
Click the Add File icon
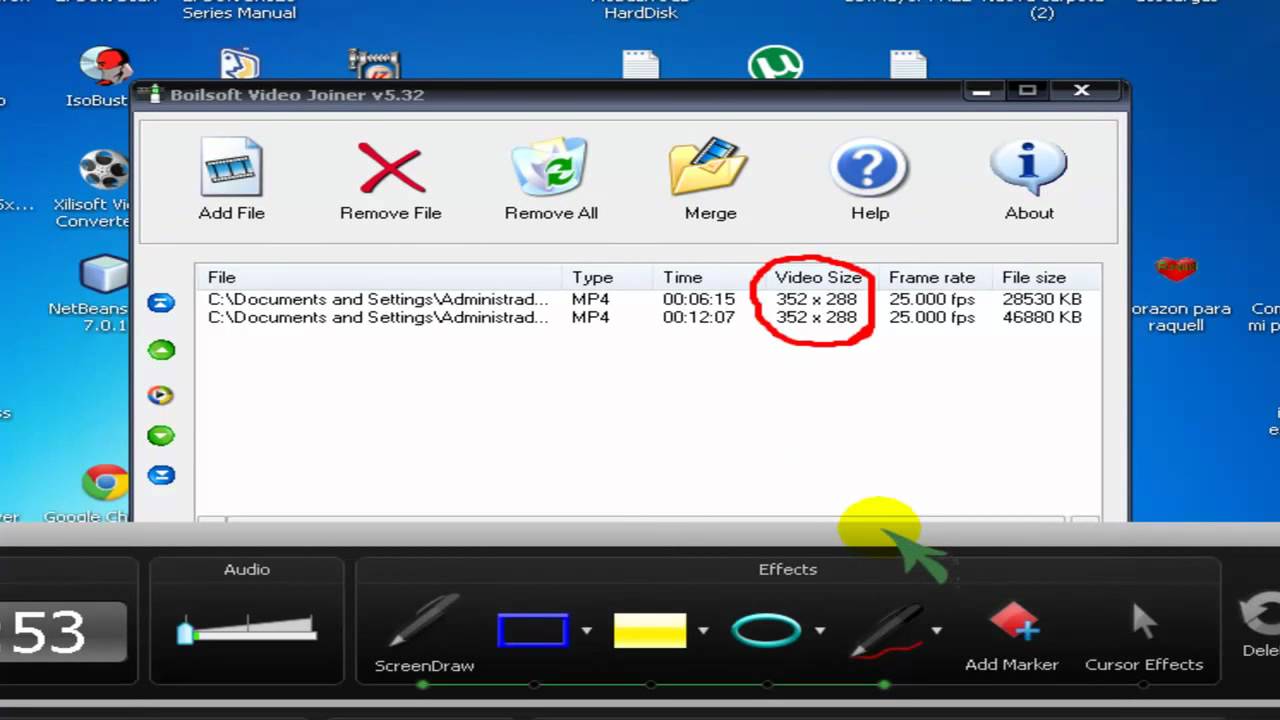click(231, 167)
